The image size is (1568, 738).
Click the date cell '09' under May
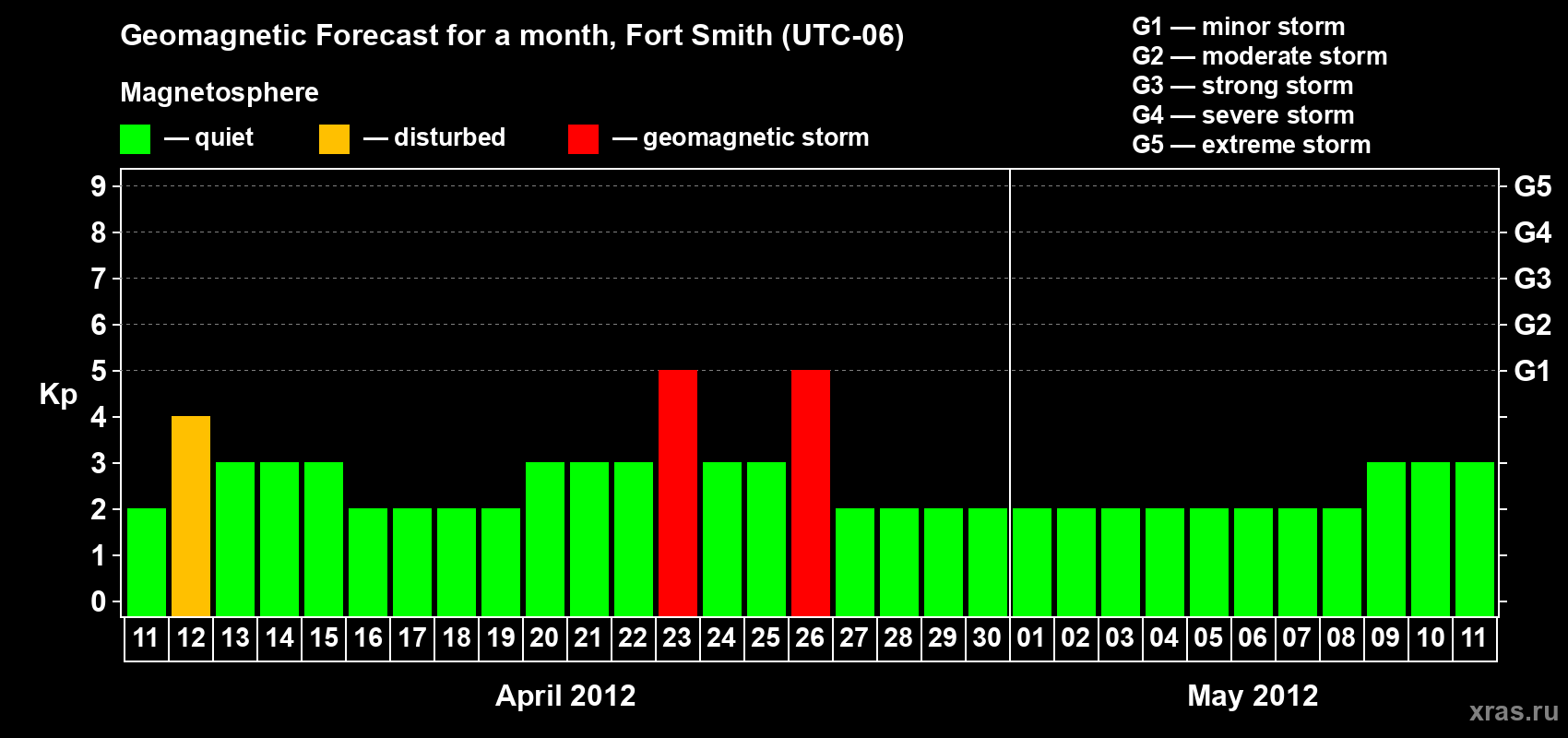click(x=1386, y=638)
